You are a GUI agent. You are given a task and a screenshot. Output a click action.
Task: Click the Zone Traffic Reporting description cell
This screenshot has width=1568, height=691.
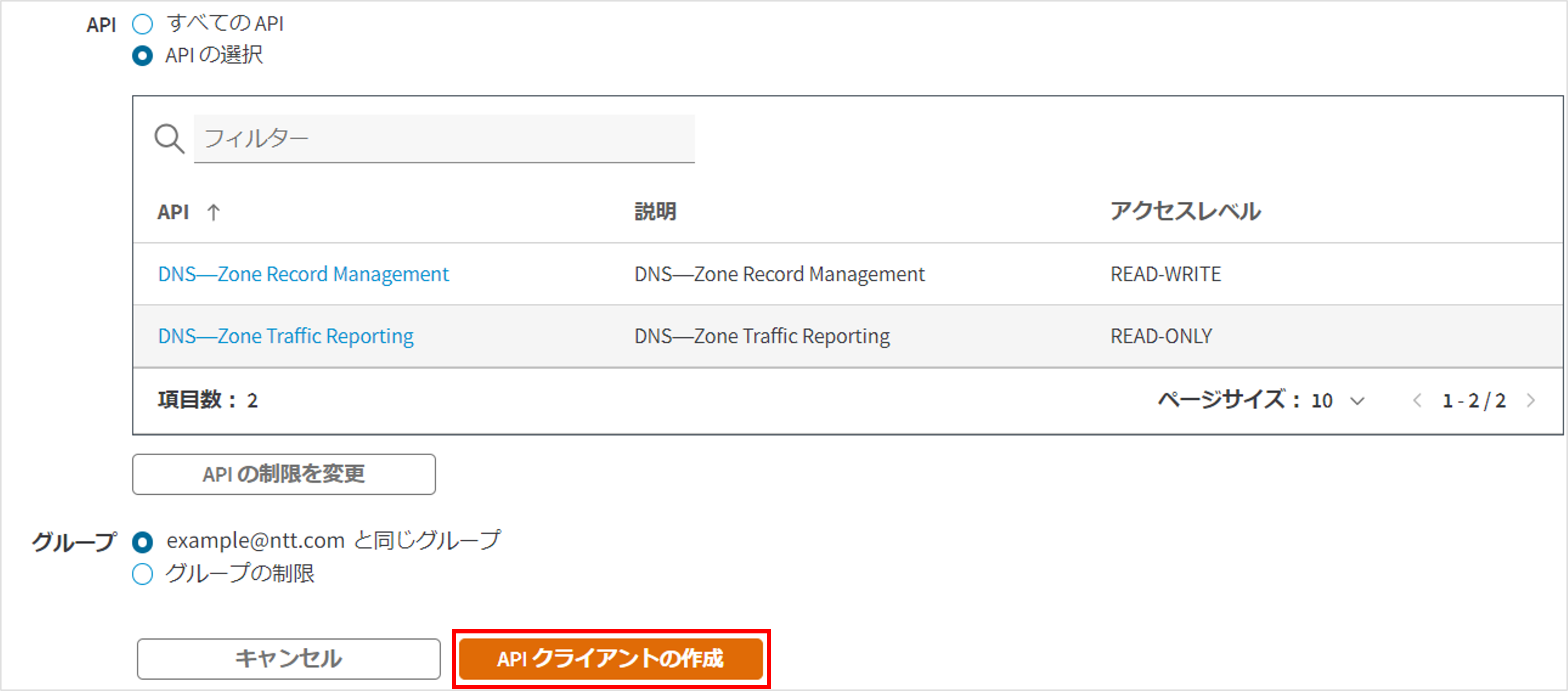(x=762, y=336)
